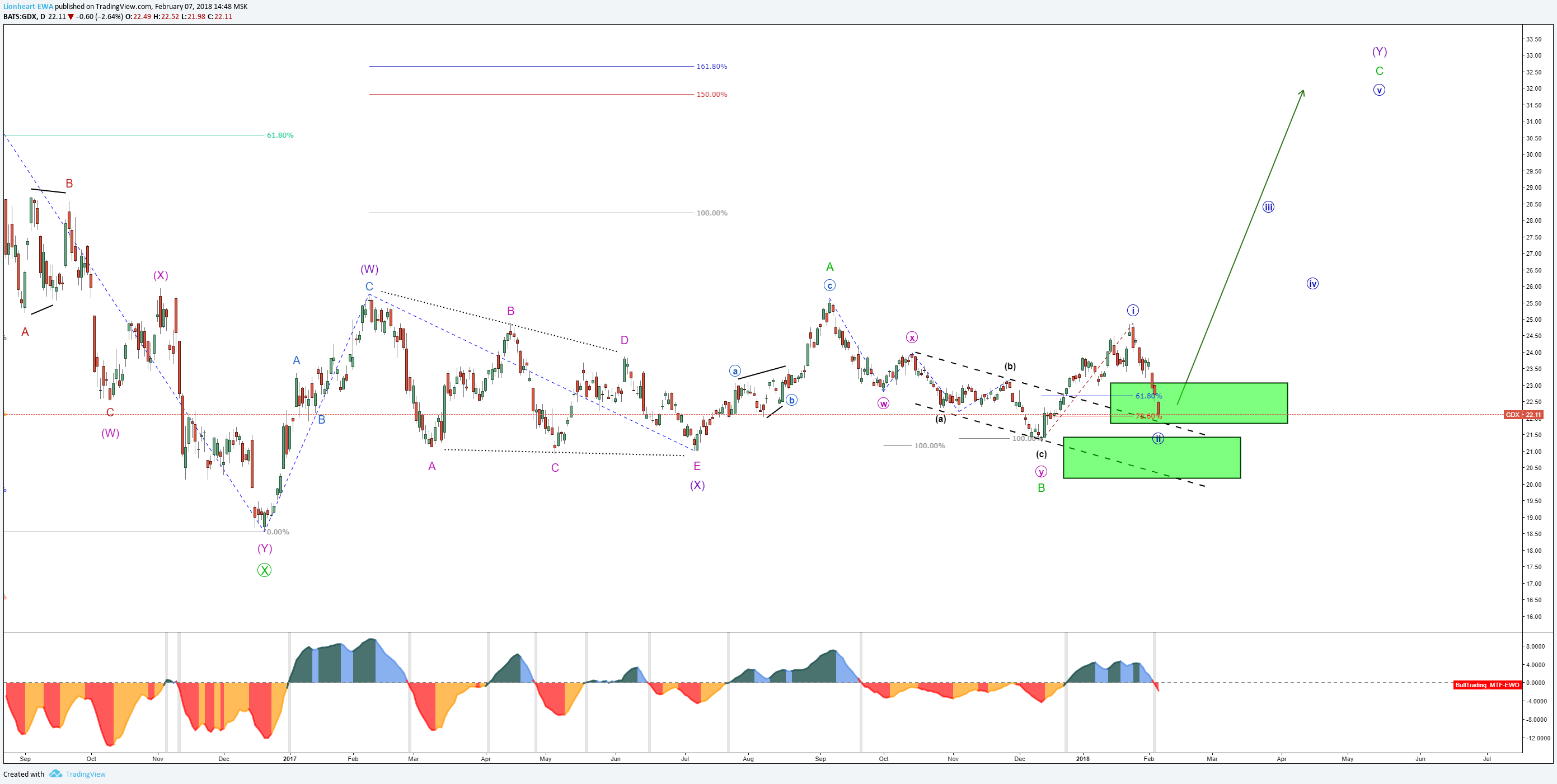
Task: Click the −0.60 (−2.64%) change value
Action: [x=99, y=16]
